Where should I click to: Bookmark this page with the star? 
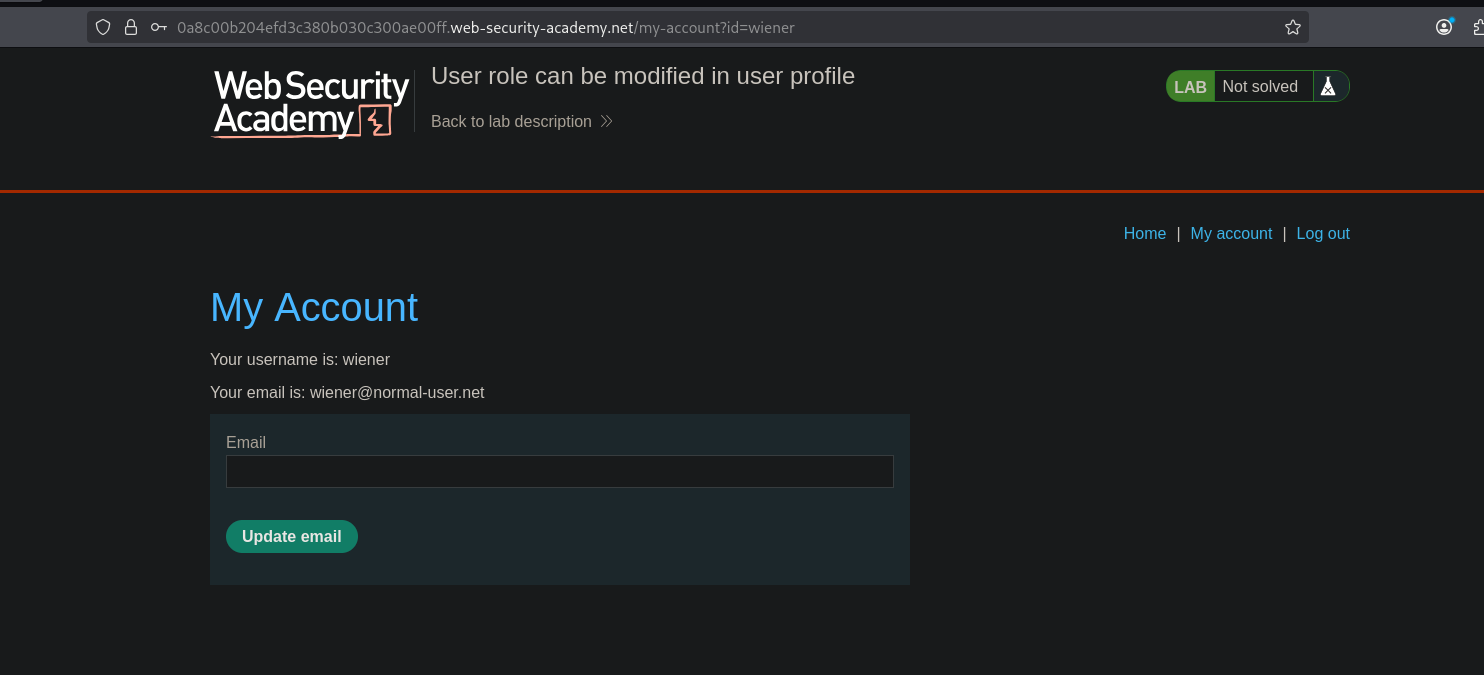(1292, 28)
